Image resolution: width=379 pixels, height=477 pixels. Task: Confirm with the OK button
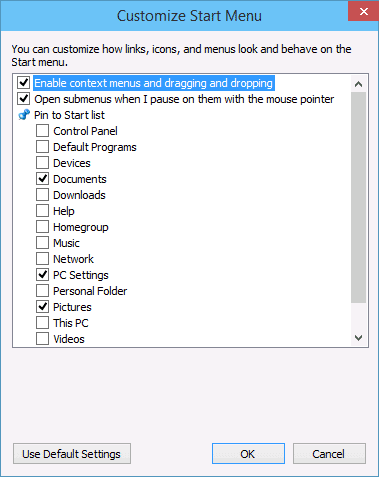pos(248,454)
